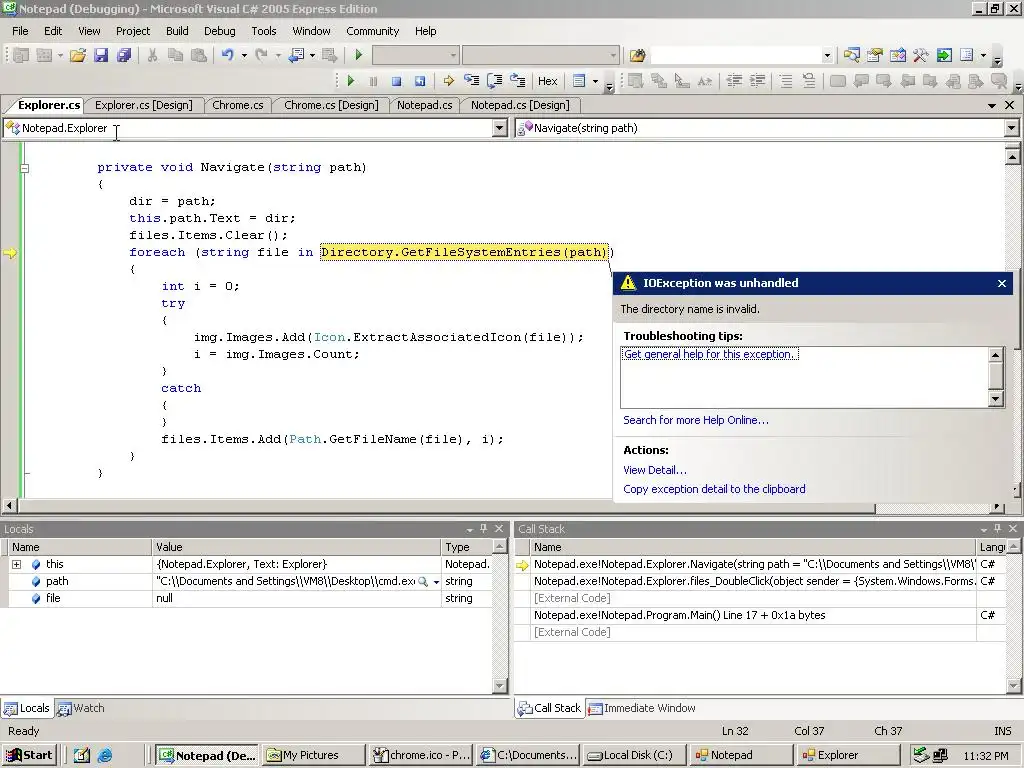Open the Solution Explorer toolbar icon
Image resolution: width=1024 pixels, height=768 pixels.
coord(852,56)
